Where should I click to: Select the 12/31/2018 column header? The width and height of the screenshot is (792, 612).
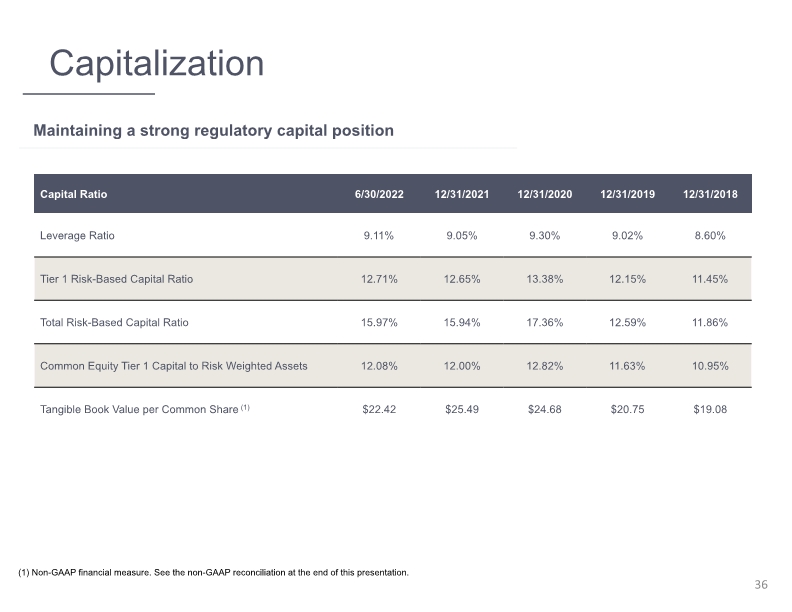point(710,194)
